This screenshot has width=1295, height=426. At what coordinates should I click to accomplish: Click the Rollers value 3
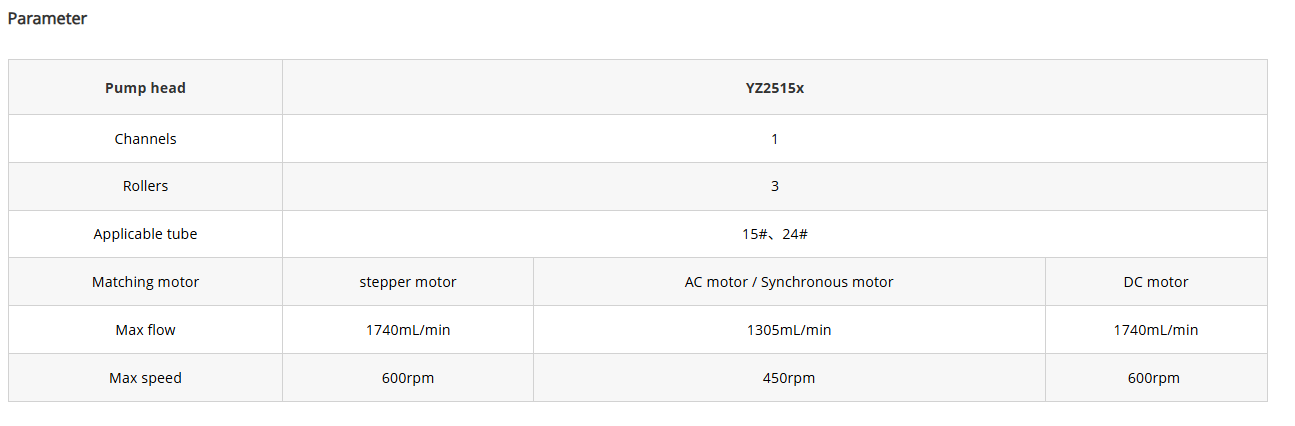[x=775, y=186]
